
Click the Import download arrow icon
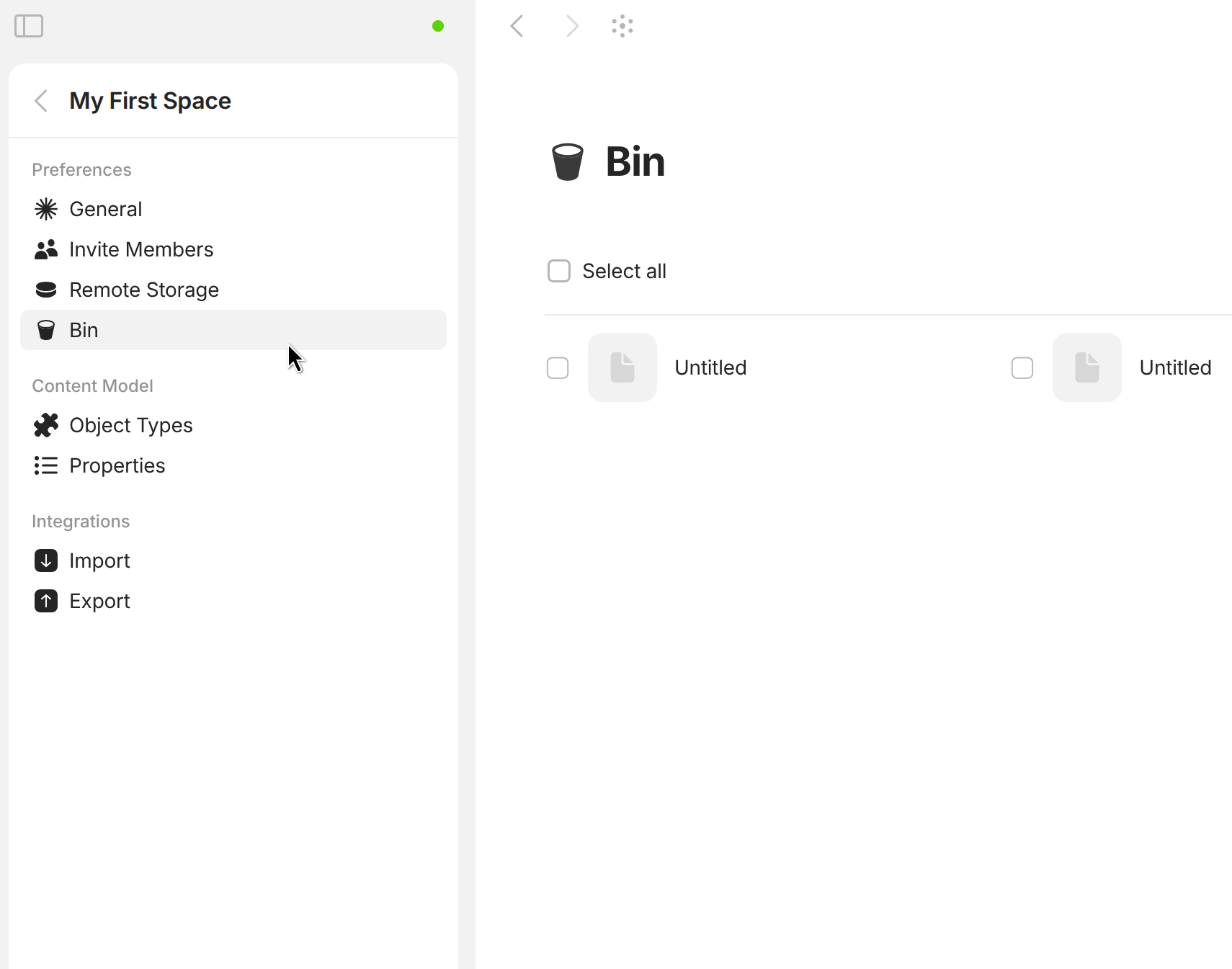(46, 561)
